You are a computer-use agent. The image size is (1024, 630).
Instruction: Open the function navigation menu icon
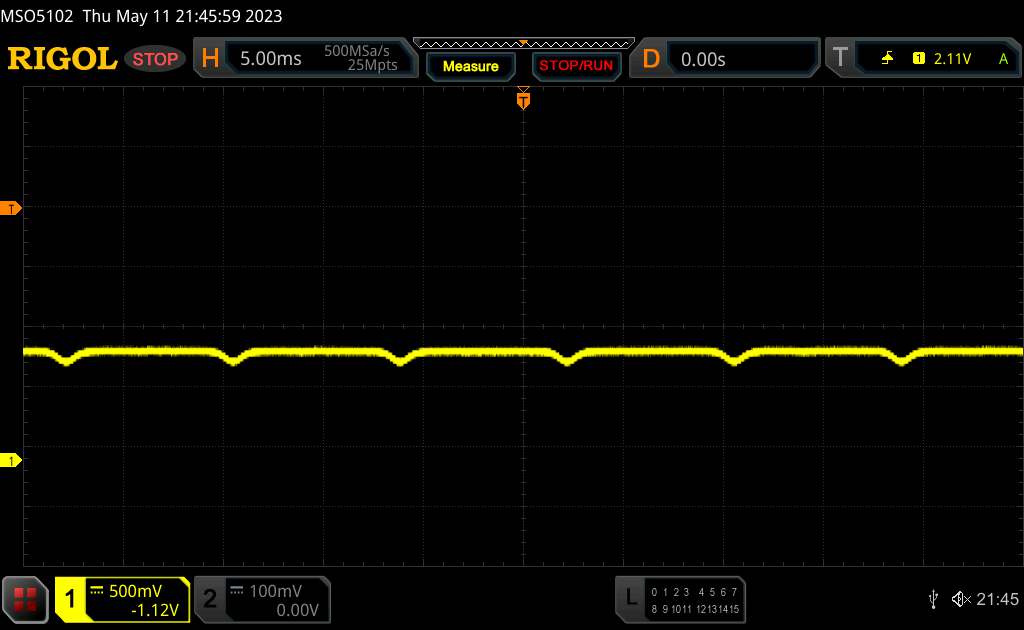[26, 598]
